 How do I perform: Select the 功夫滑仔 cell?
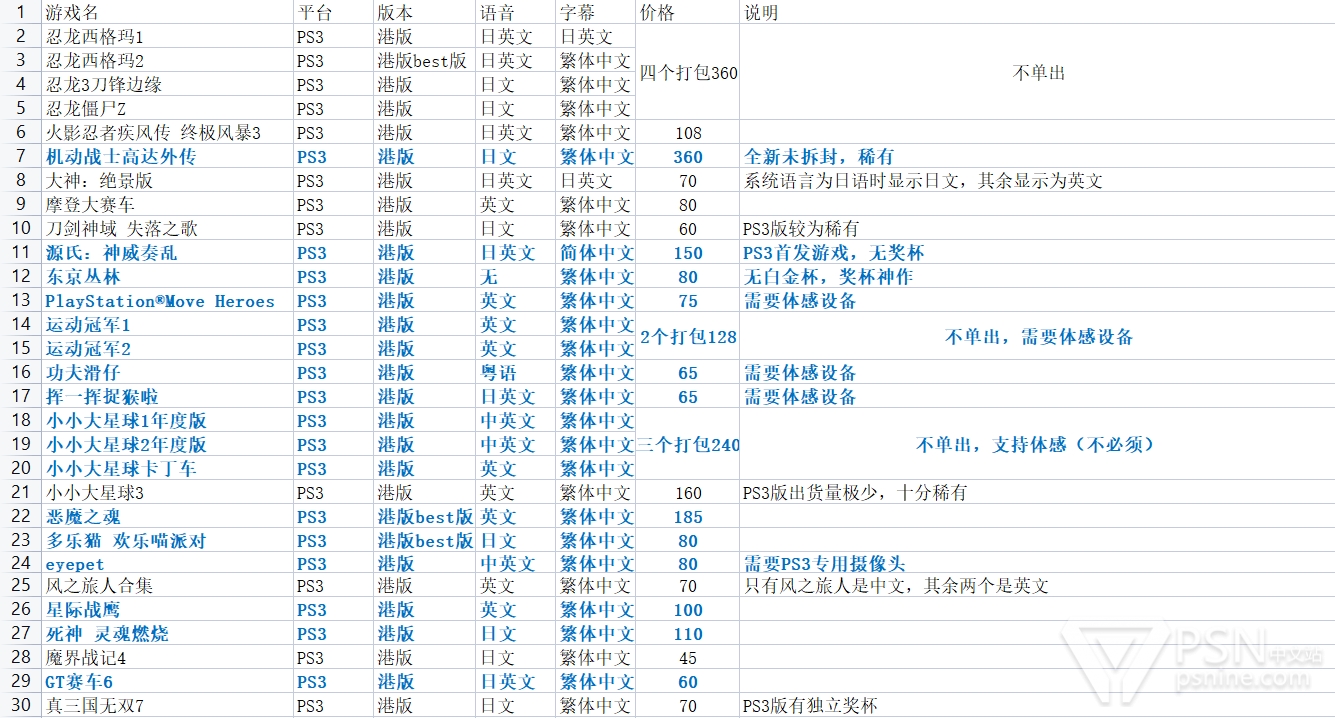(x=168, y=372)
